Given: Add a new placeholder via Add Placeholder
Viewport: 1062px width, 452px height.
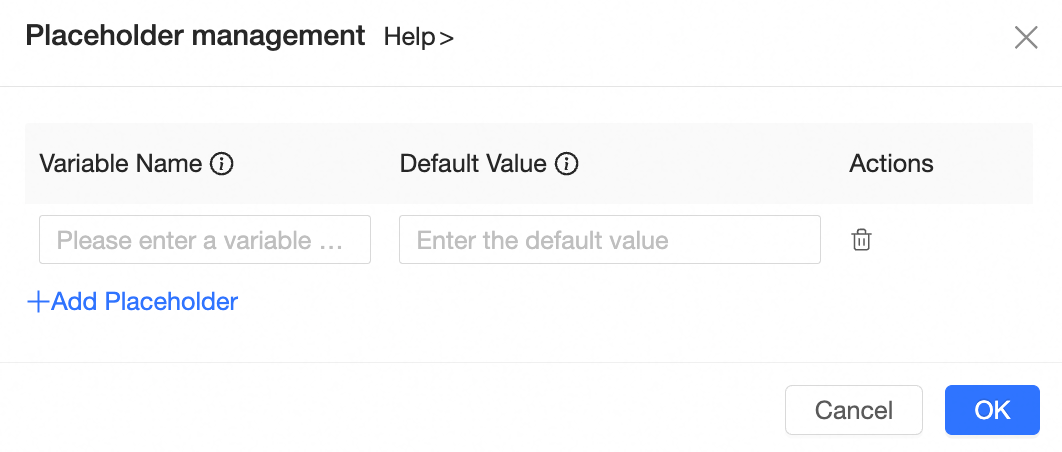Looking at the screenshot, I should point(132,301).
